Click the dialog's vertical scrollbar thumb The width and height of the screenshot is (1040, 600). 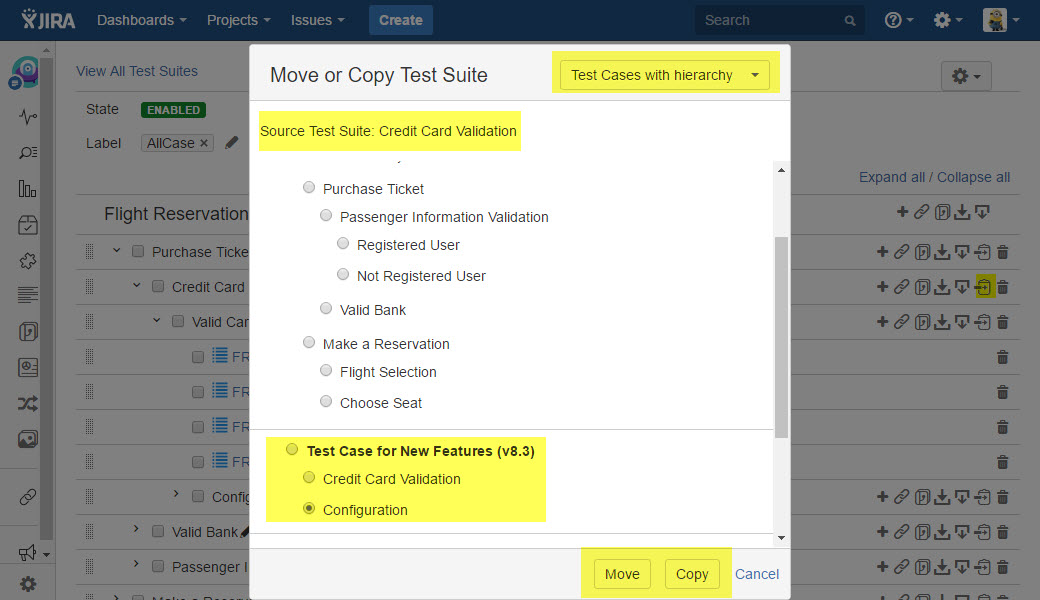(x=781, y=336)
